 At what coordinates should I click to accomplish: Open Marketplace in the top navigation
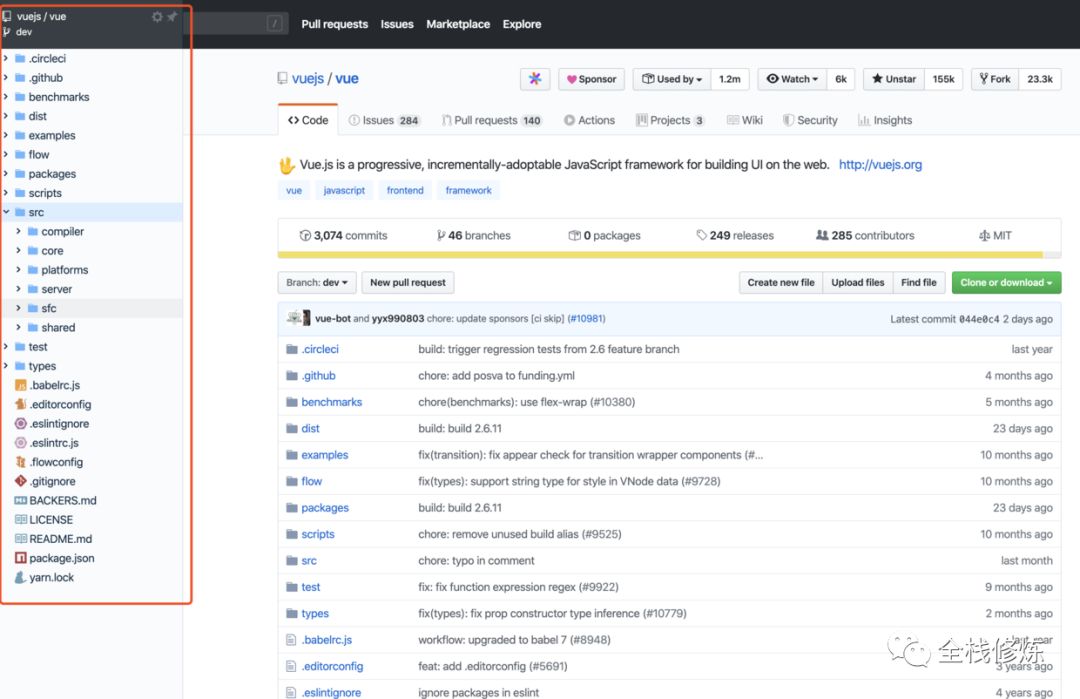click(x=458, y=24)
